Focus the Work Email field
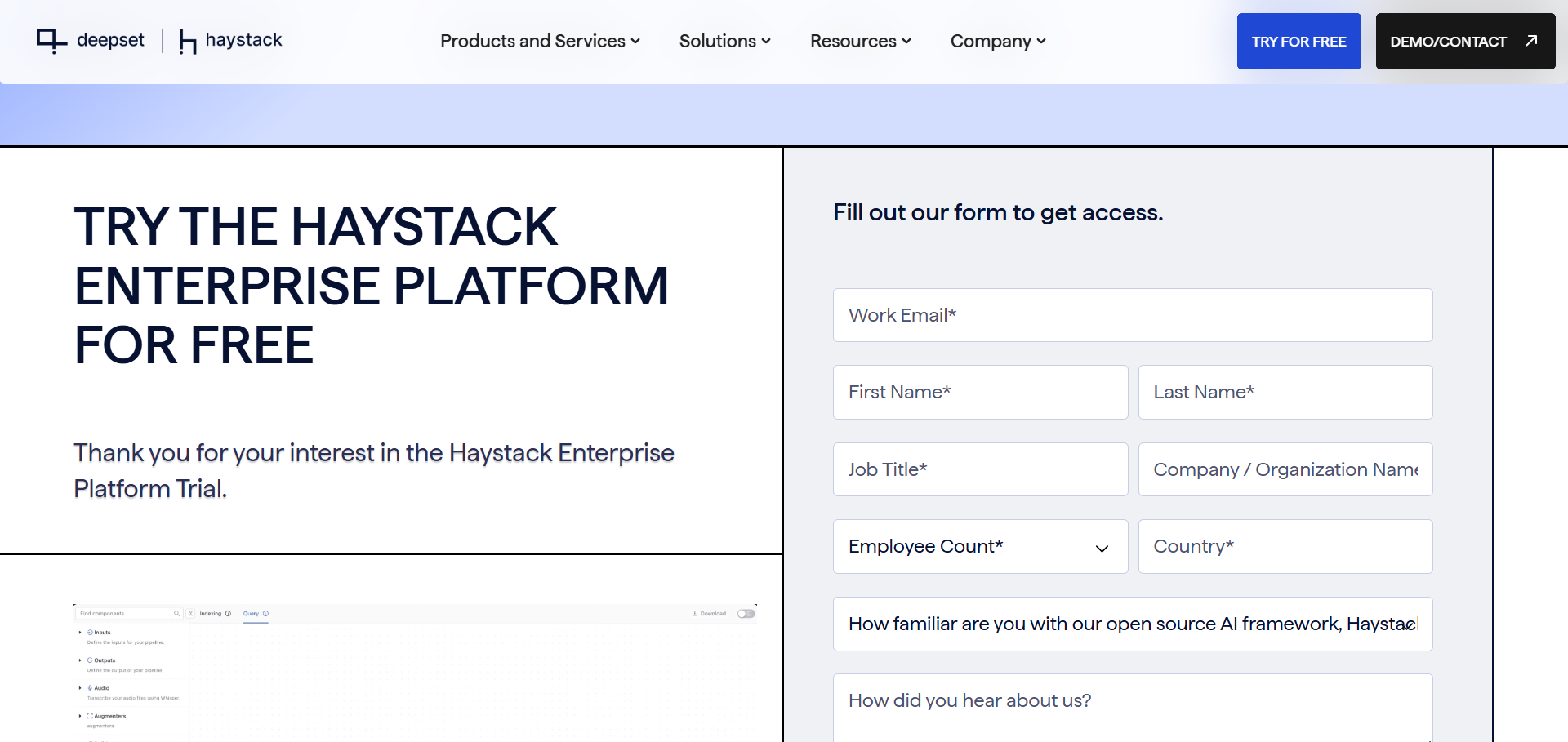 1132,315
